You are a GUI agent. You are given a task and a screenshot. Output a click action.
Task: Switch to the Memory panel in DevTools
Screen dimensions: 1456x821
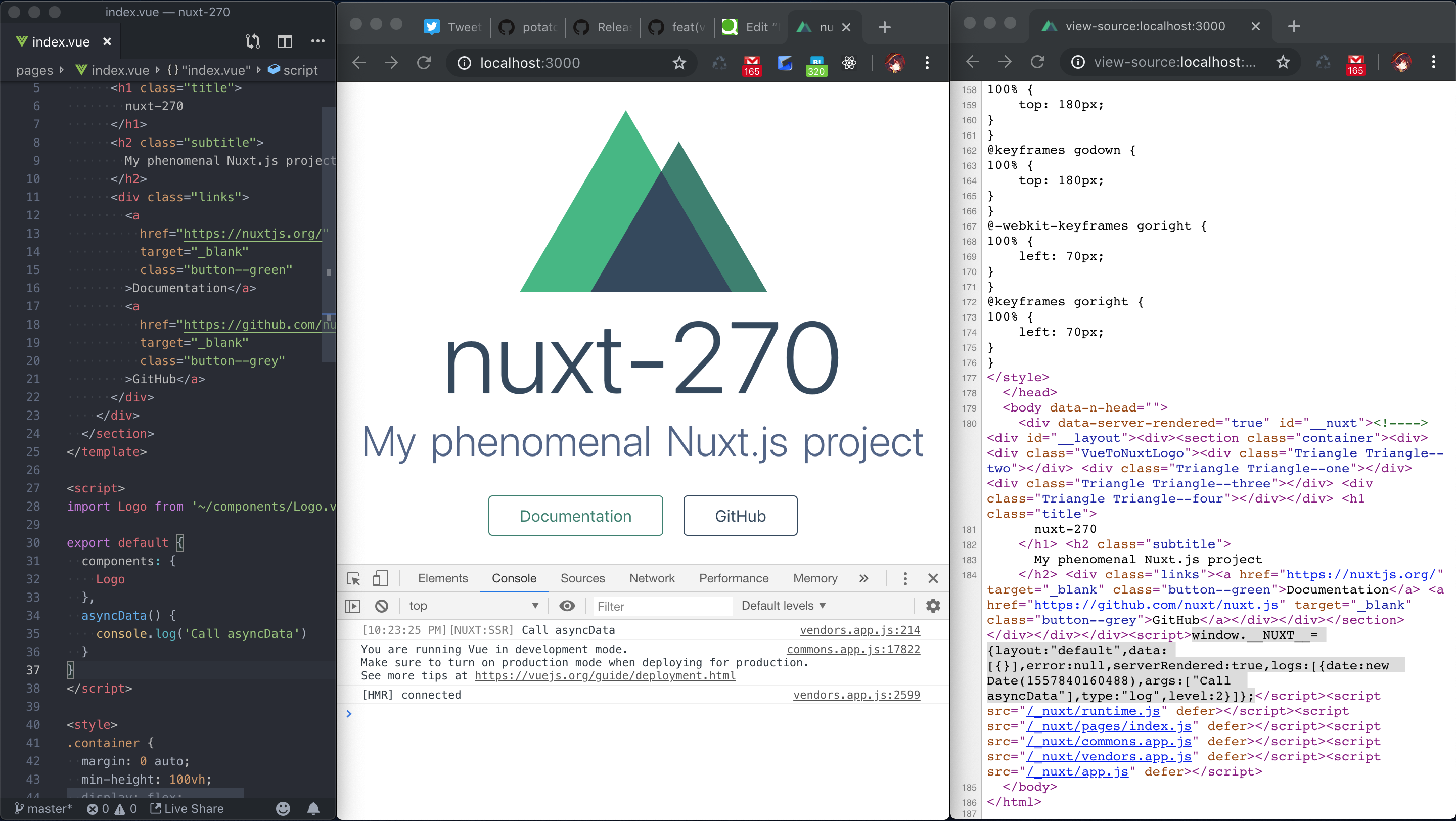814,579
